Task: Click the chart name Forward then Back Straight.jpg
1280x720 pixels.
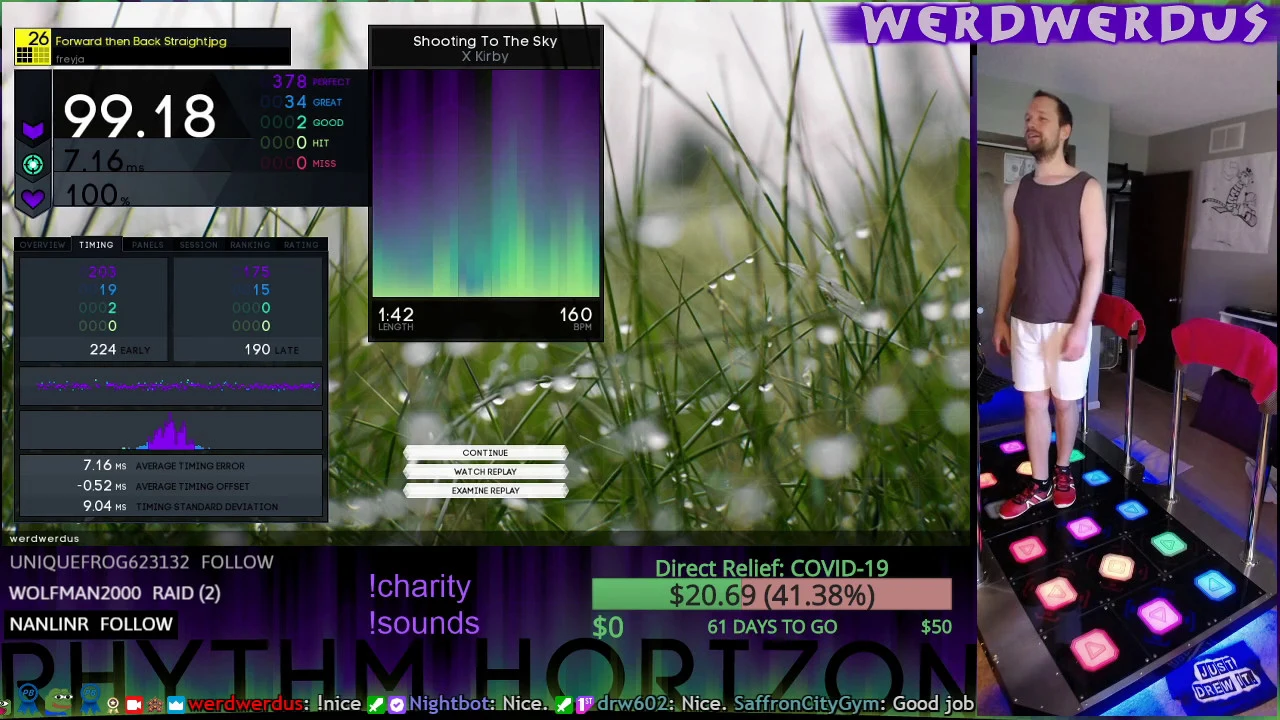Action: (141, 41)
